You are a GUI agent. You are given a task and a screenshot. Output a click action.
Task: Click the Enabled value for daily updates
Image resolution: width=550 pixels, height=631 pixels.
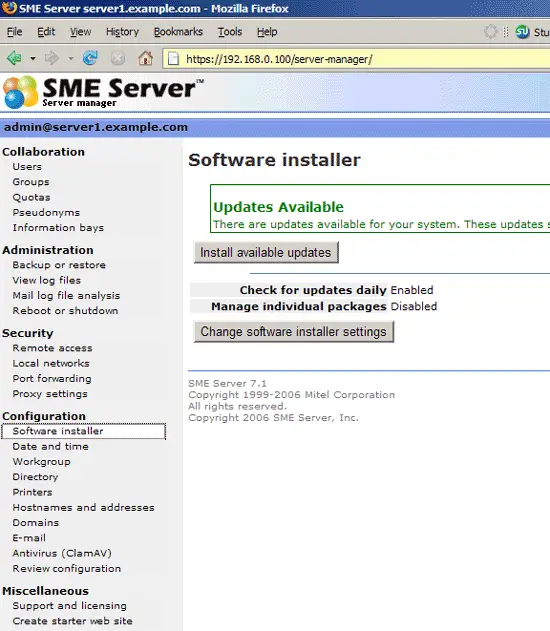tap(412, 290)
